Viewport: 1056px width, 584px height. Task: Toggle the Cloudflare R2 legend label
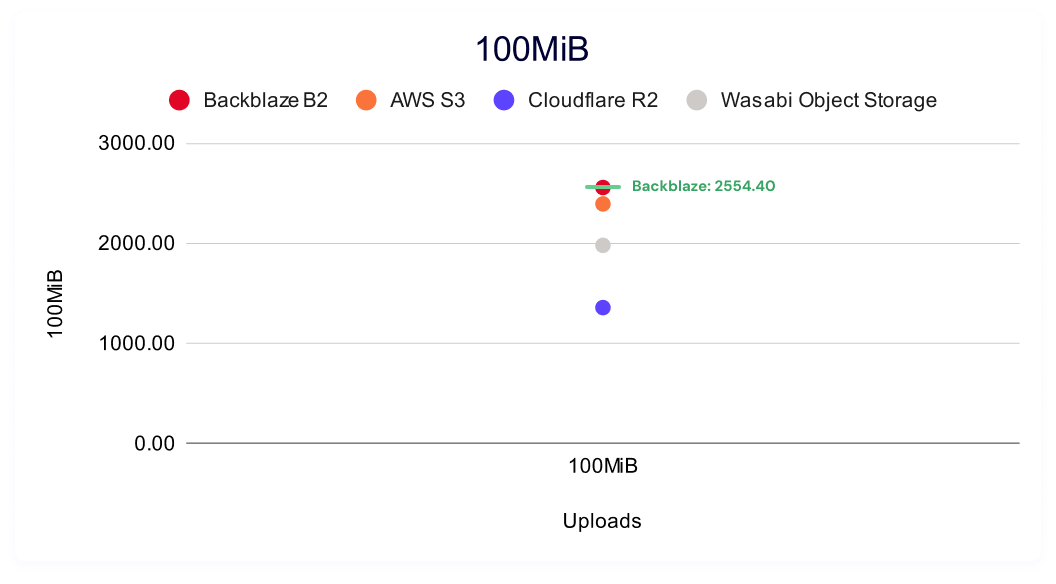[593, 100]
